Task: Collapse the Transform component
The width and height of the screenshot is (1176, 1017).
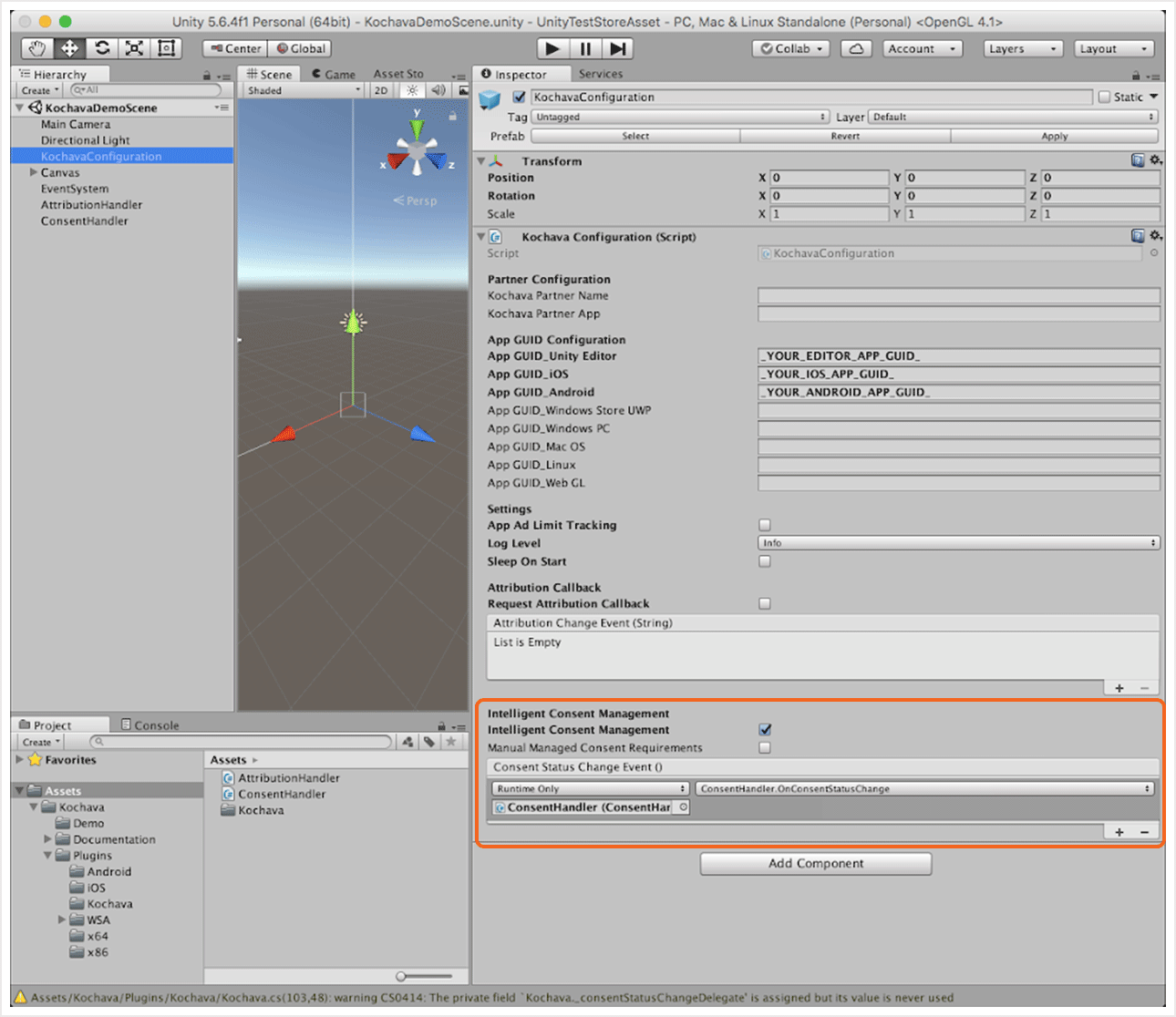Action: tap(481, 161)
